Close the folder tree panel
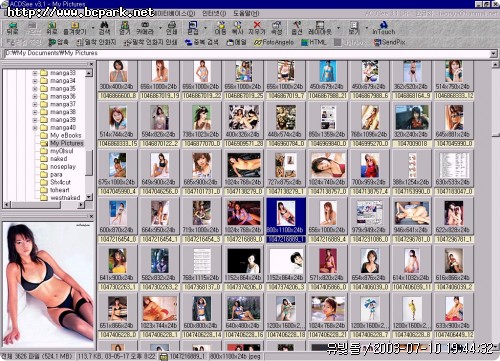The width and height of the screenshot is (500, 361). coord(91,64)
